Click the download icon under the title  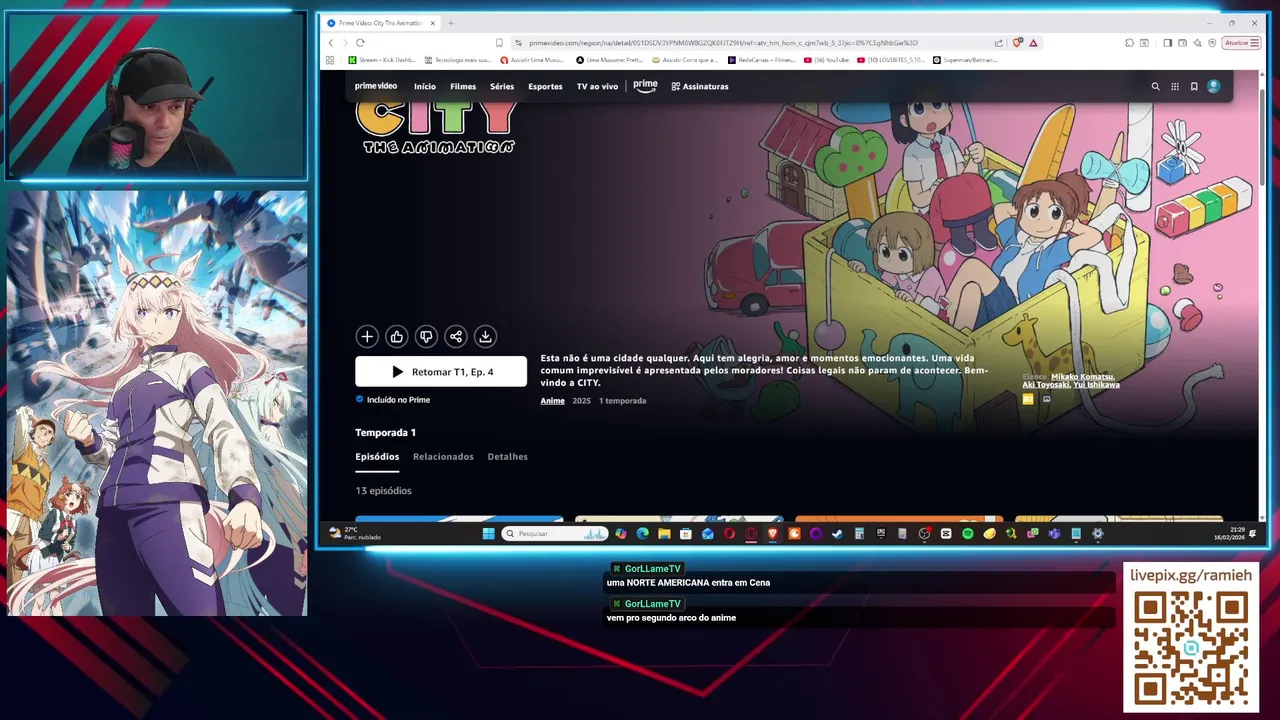(485, 337)
